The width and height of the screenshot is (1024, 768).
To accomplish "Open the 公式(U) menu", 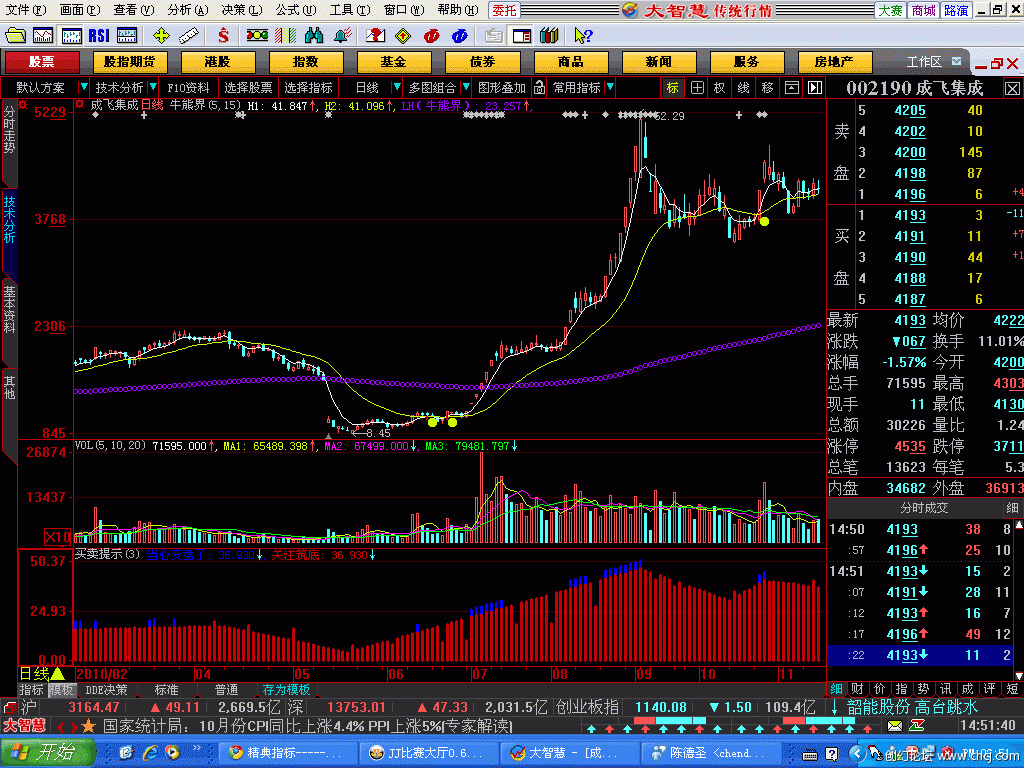I will [295, 10].
